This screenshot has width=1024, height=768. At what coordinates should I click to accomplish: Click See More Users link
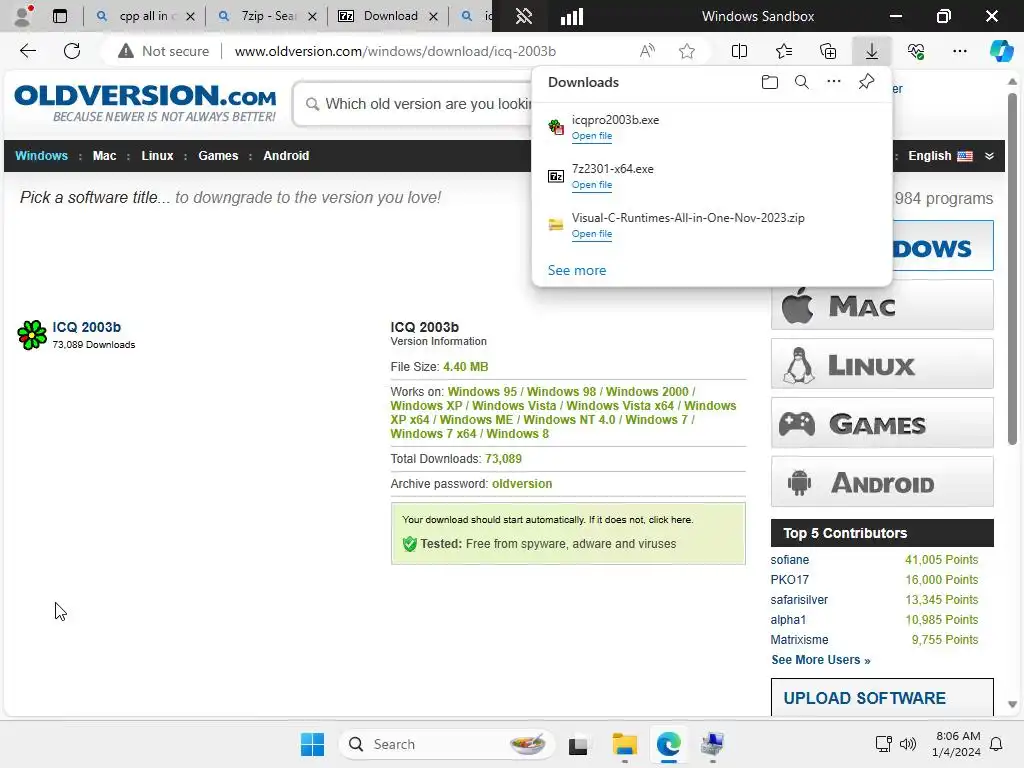coord(820,660)
